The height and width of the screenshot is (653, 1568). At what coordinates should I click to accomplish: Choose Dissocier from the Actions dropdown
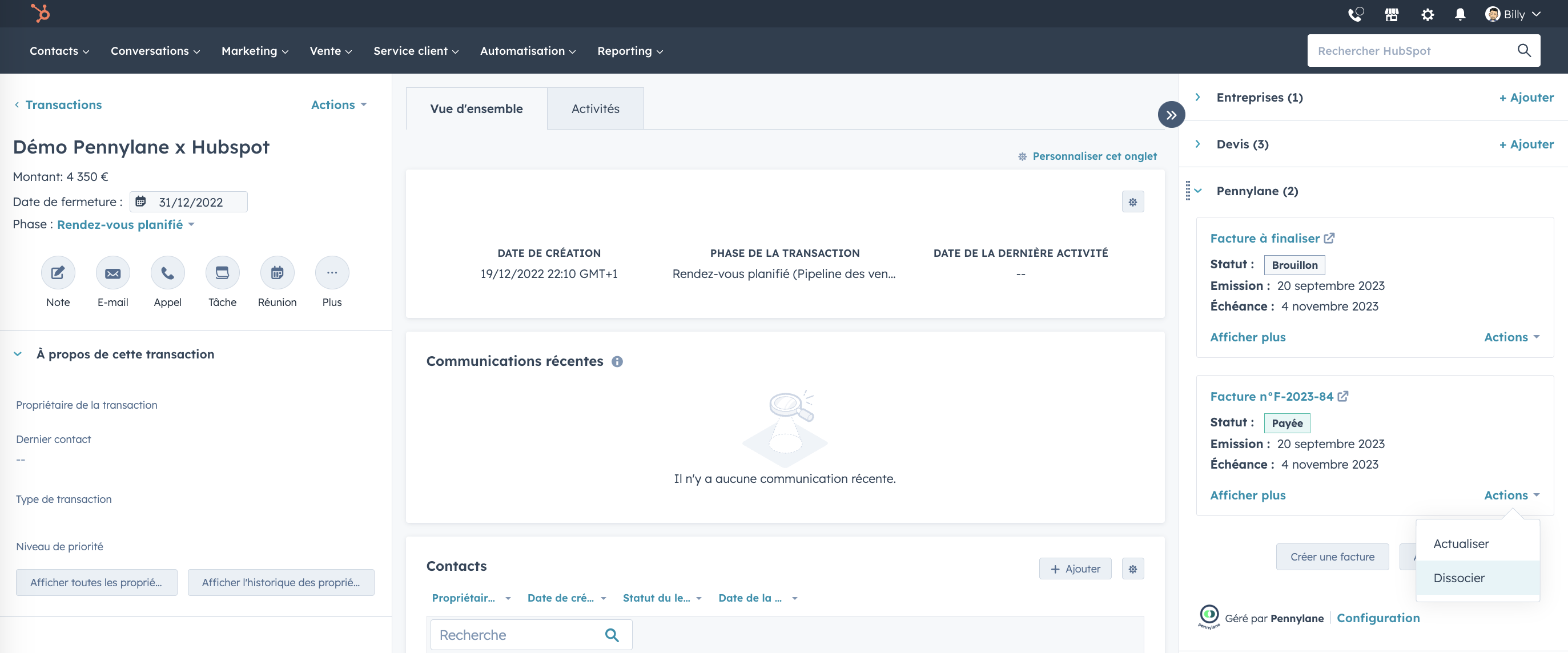pos(1477,578)
